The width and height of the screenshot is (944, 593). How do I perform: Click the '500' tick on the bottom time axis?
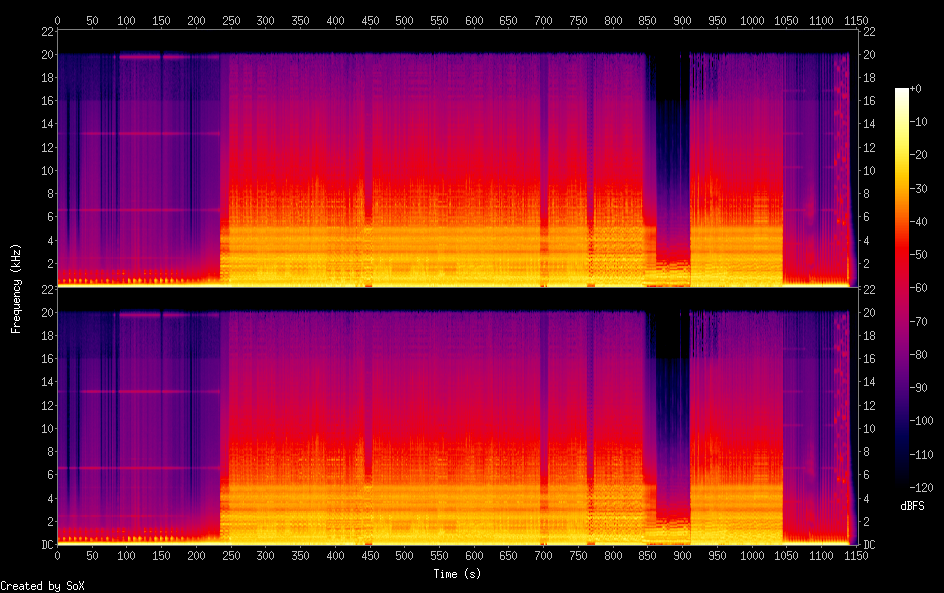click(405, 556)
